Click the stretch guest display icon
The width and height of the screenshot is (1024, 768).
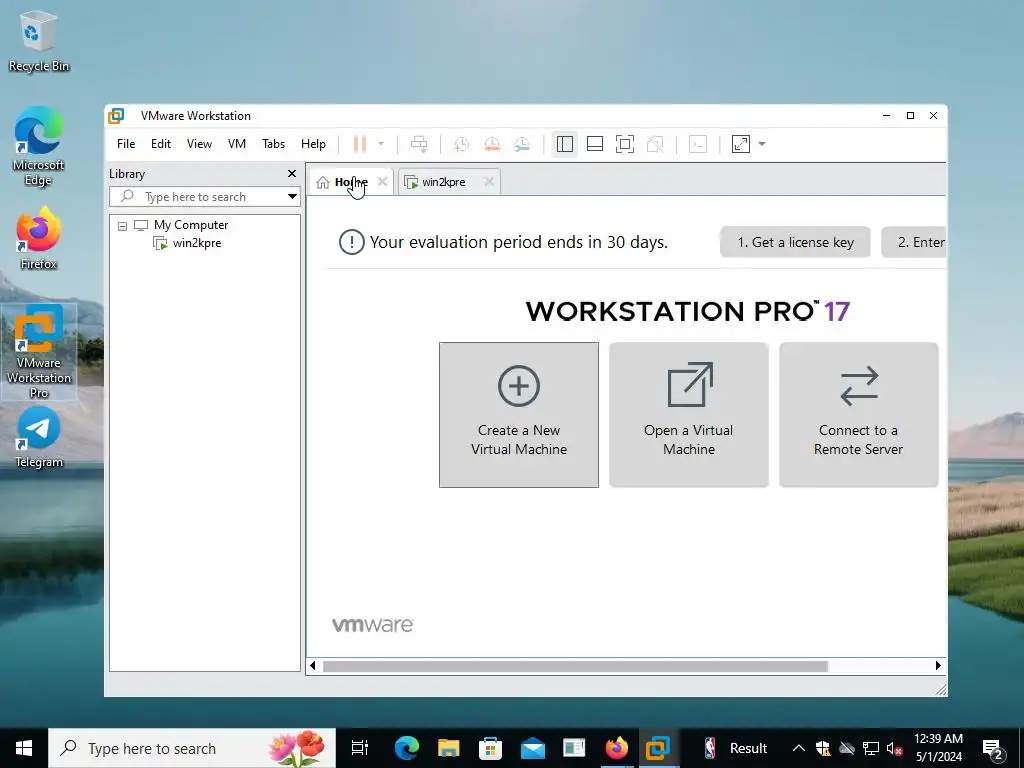point(741,144)
